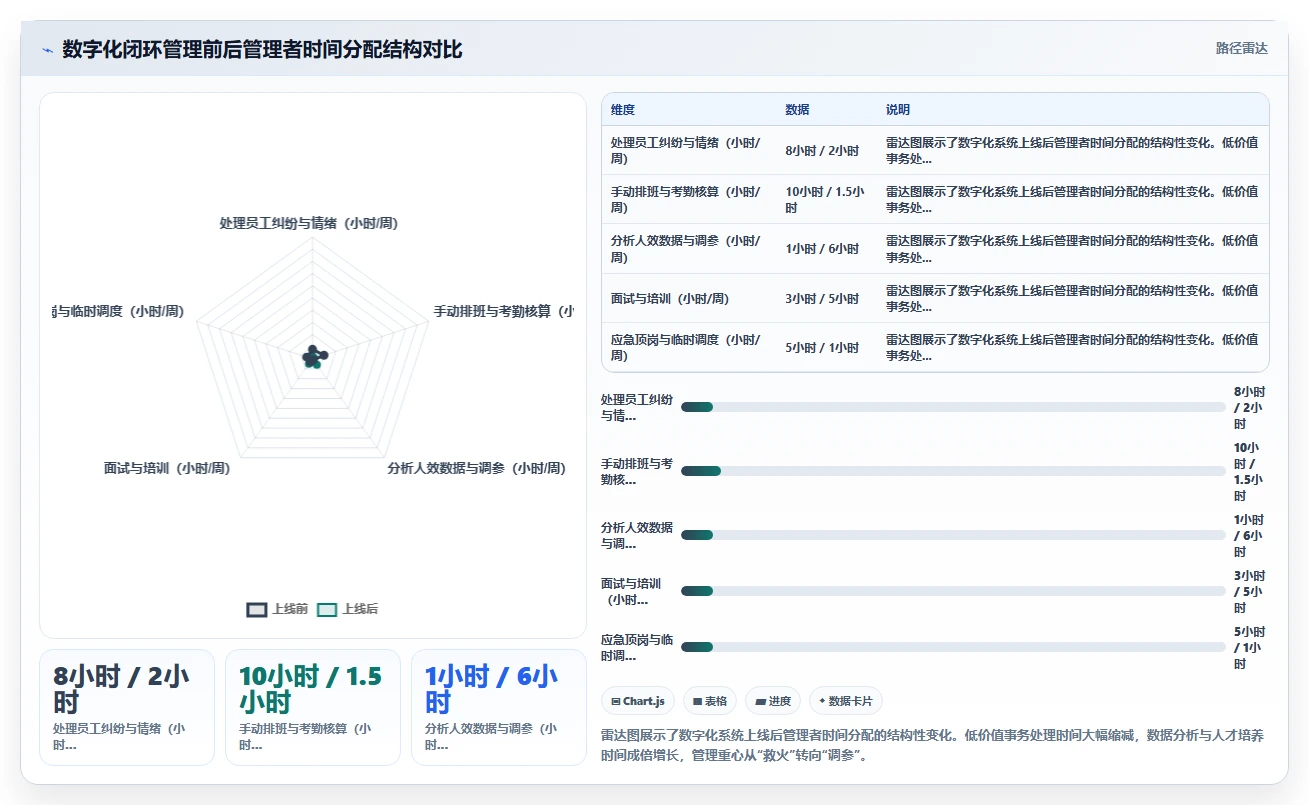
Task: Click the summary paragraph below the tags
Action: coord(932,745)
